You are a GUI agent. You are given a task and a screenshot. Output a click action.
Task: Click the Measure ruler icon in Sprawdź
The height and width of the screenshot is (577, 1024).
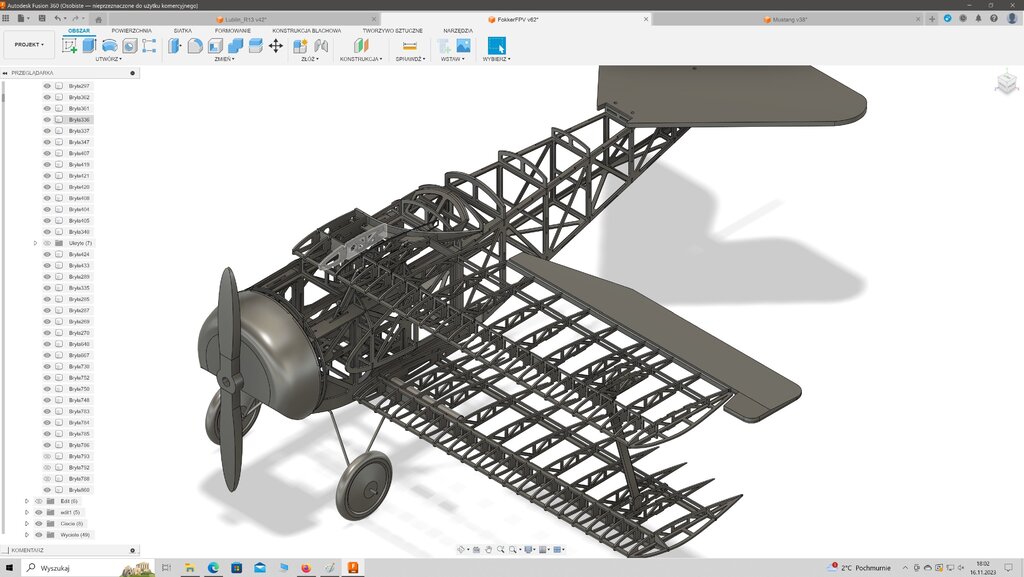click(409, 45)
